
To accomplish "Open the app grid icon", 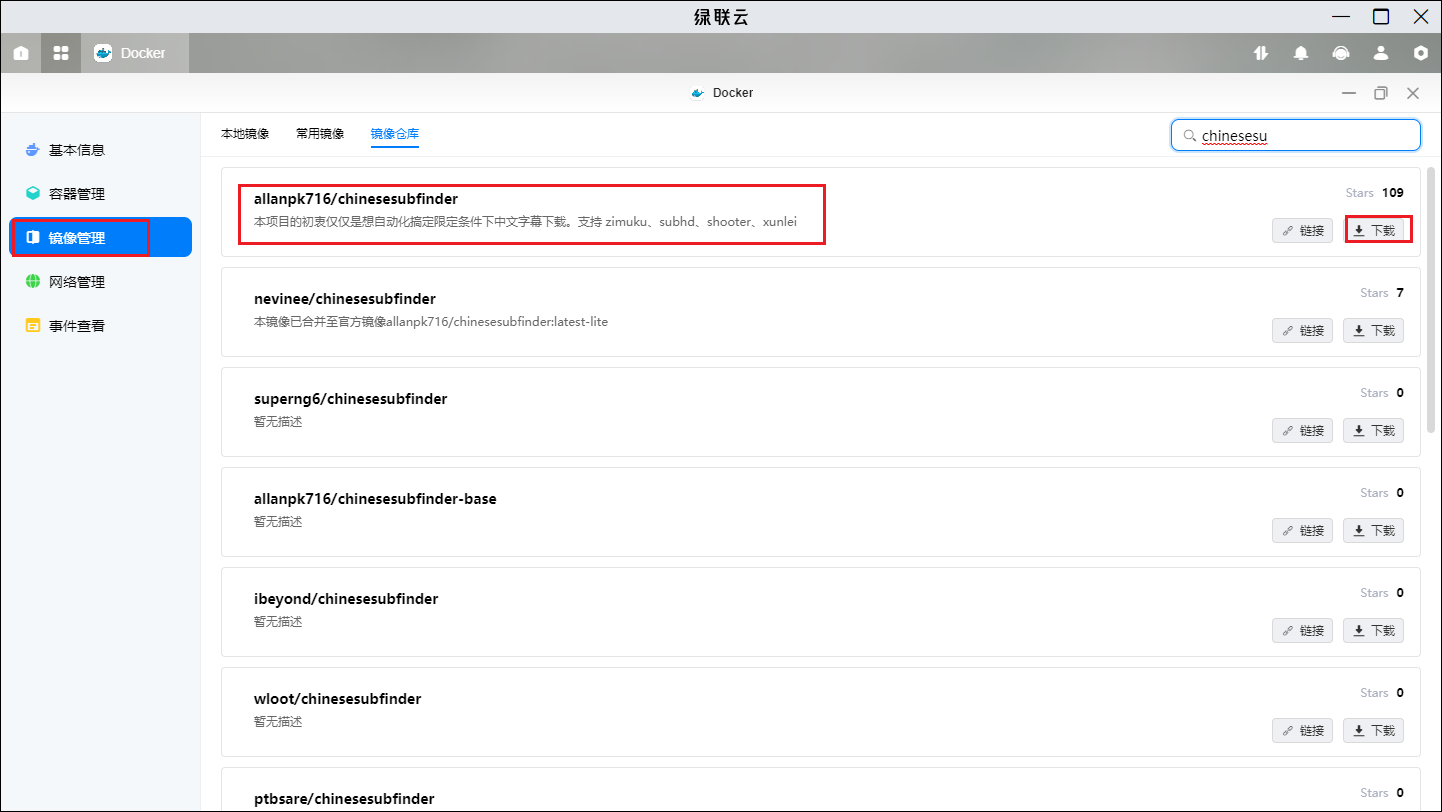I will [x=61, y=53].
